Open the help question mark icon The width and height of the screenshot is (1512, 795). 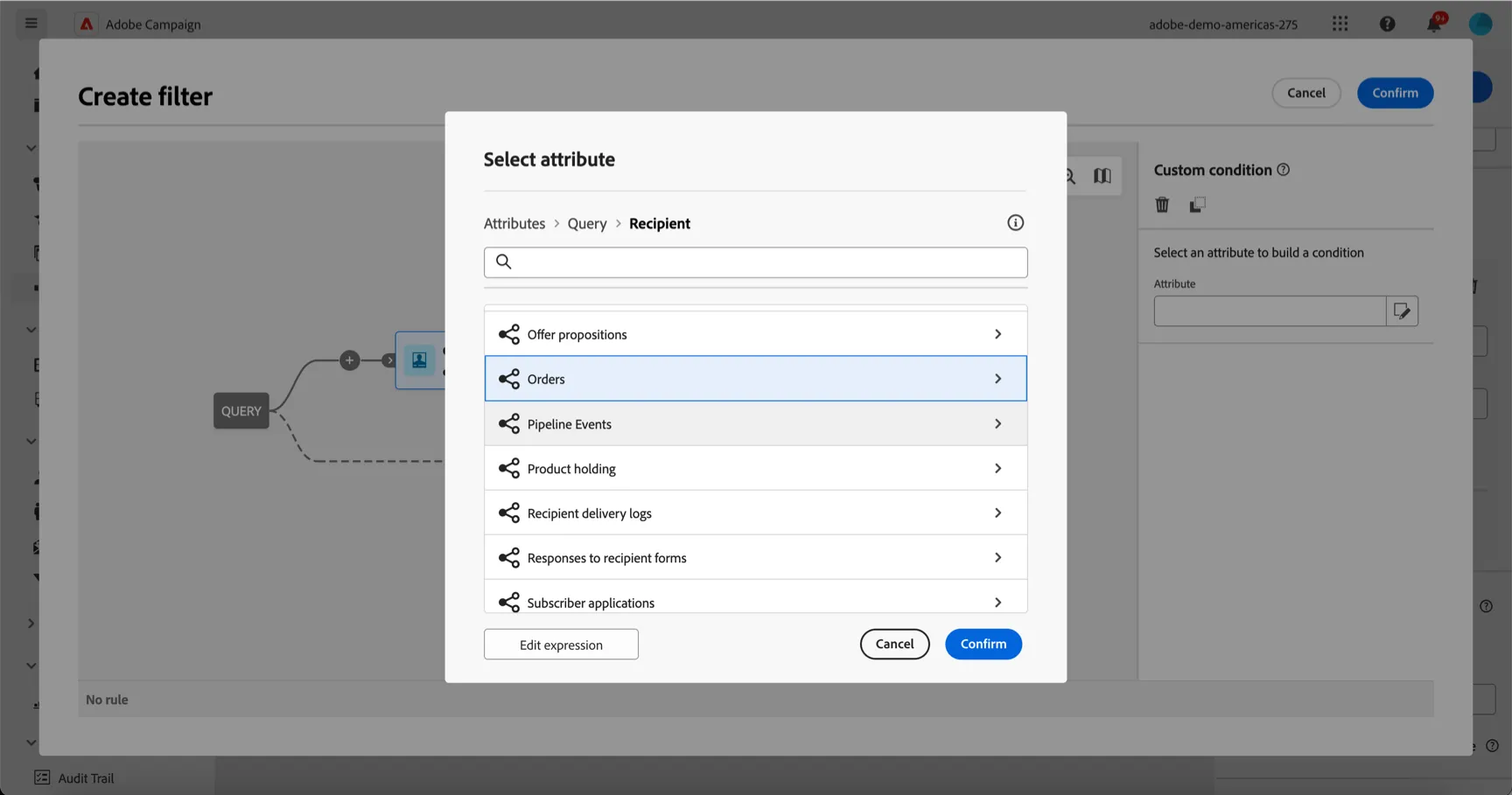pos(1388,24)
